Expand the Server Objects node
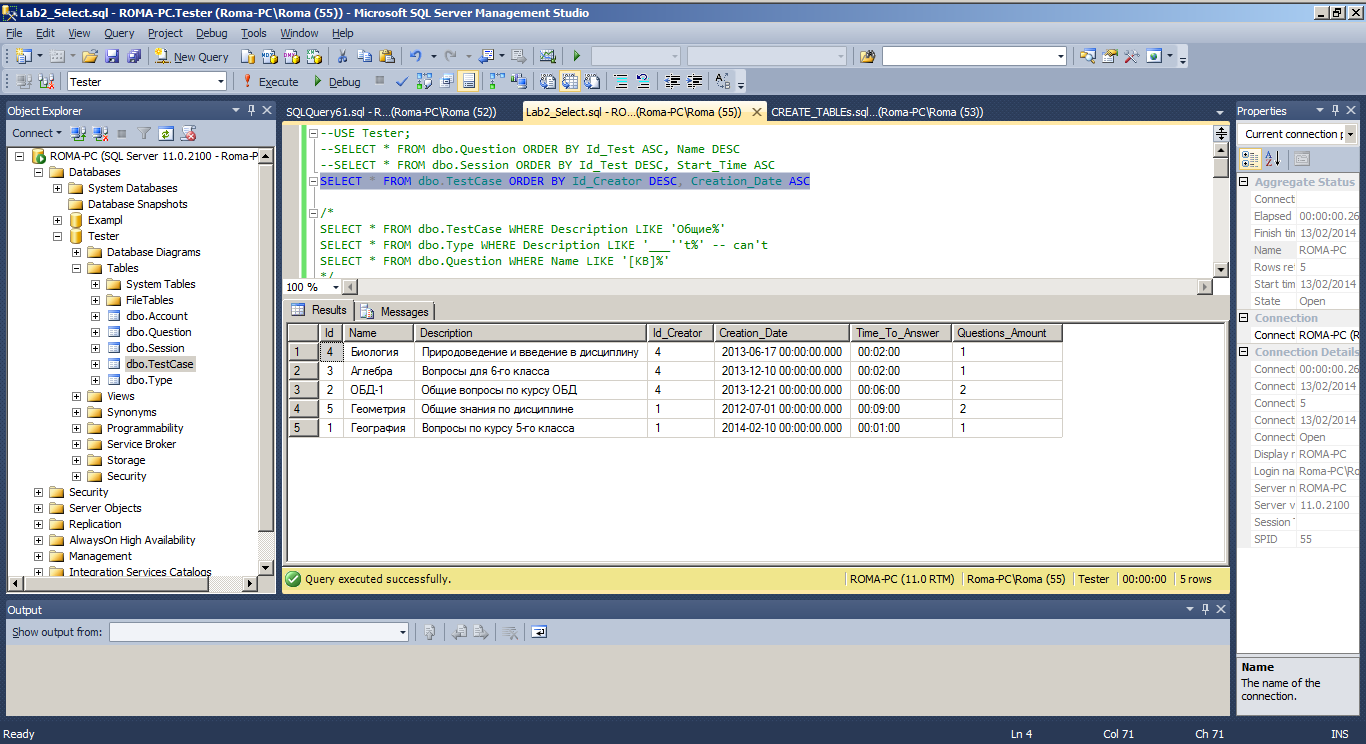This screenshot has height=744, width=1366. point(38,508)
